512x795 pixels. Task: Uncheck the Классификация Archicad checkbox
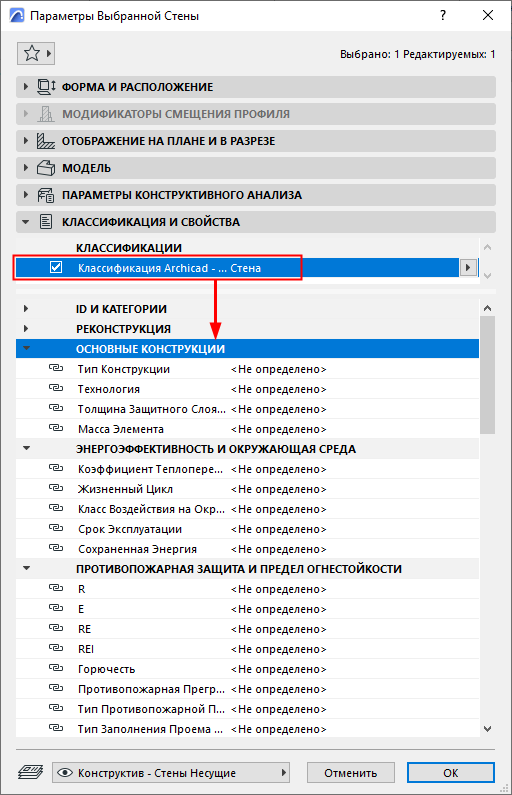(x=56, y=267)
